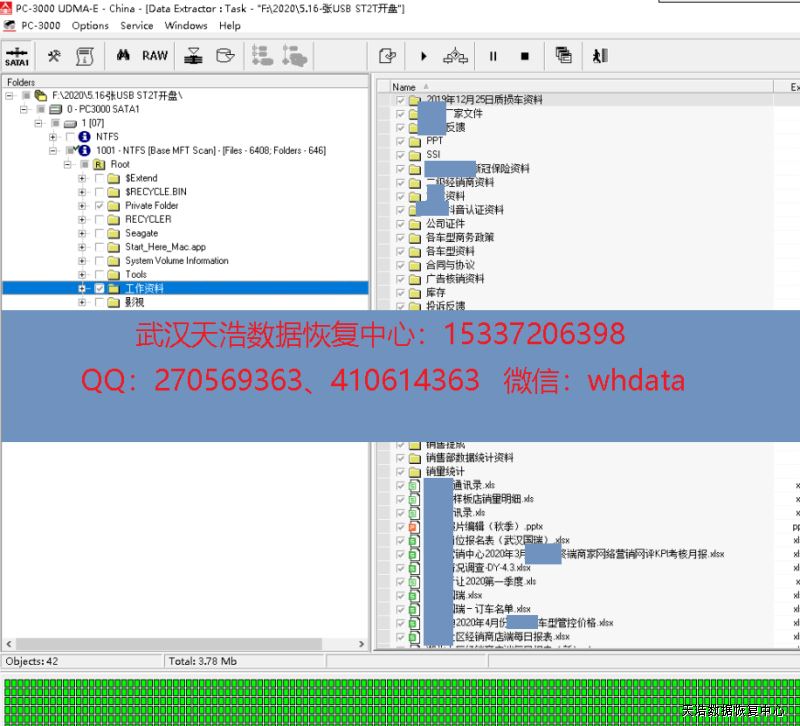Expand the System Volume Information folder
The image size is (800, 726).
[82, 261]
